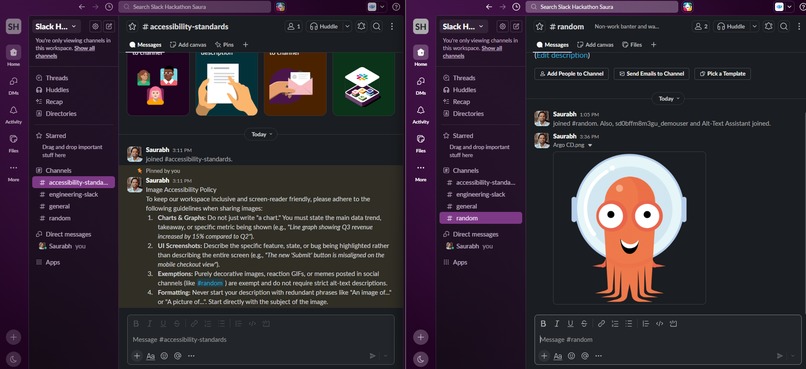Toggle bold in #random composer

(x=543, y=323)
